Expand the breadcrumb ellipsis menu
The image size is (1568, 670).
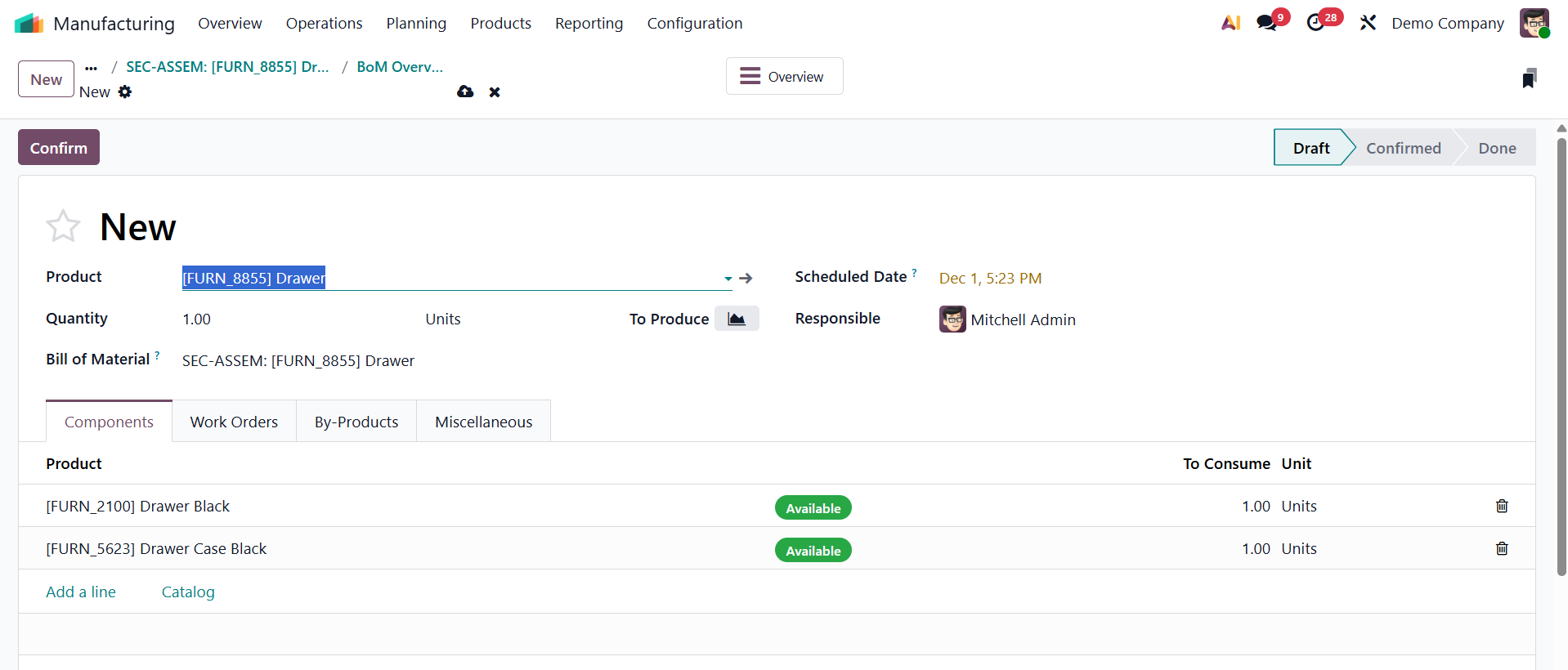pyautogui.click(x=91, y=68)
